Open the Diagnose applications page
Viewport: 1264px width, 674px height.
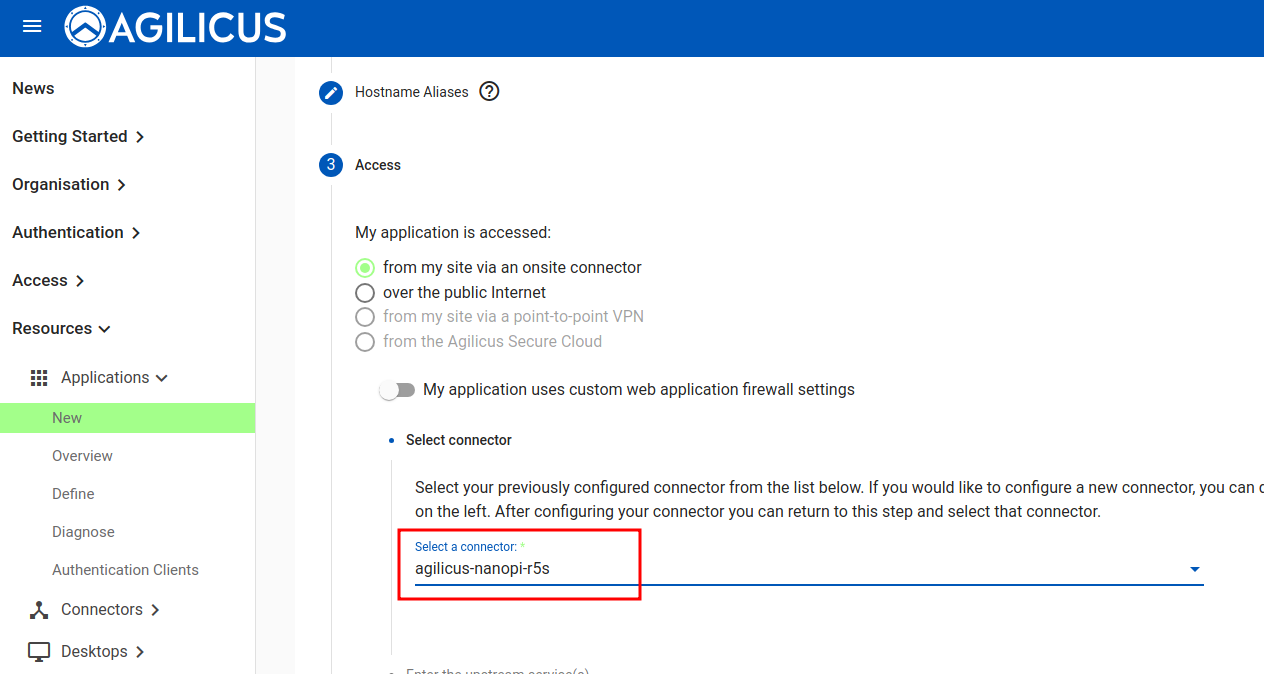coord(83,532)
